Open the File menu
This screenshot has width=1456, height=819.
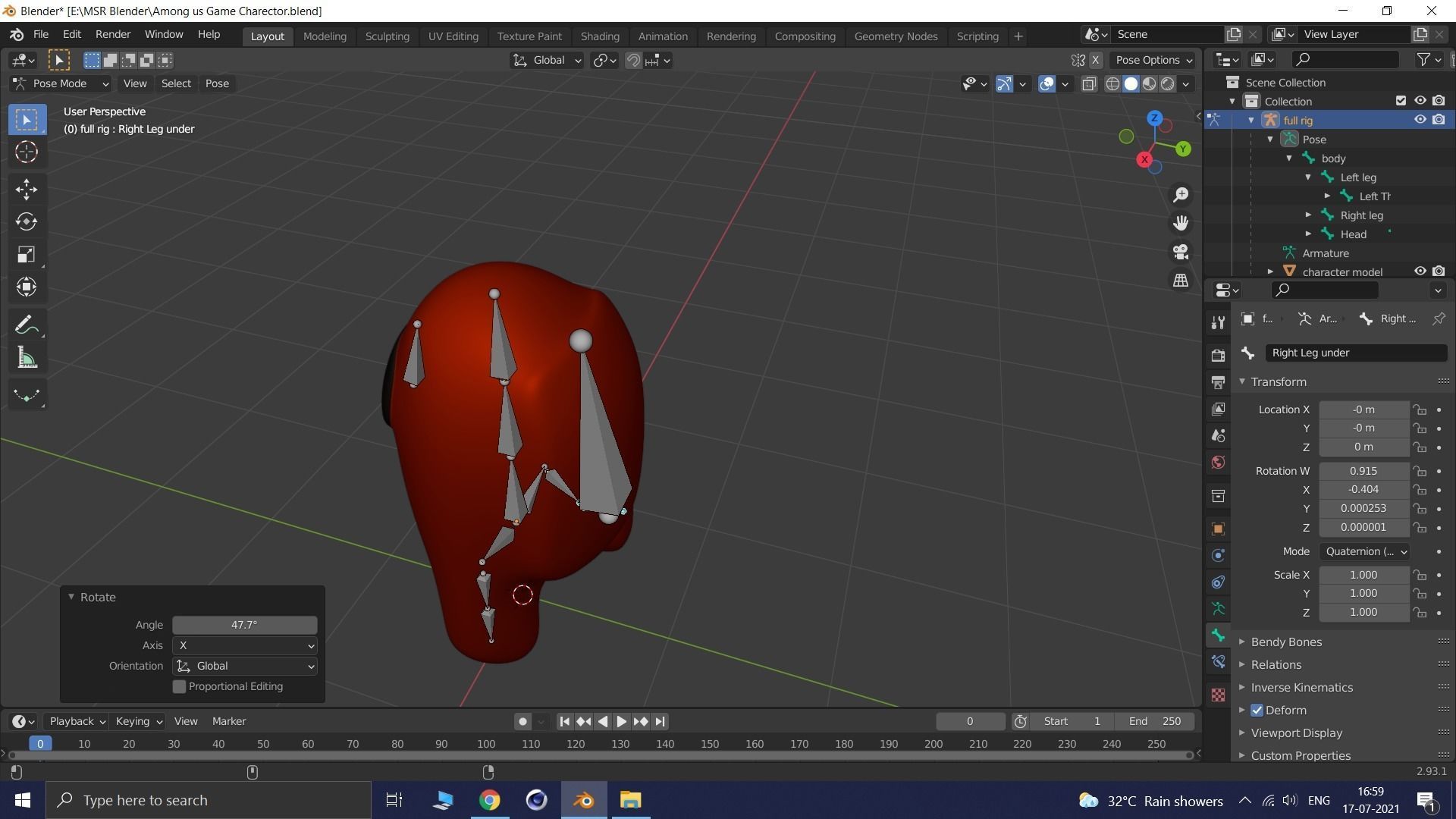tap(41, 34)
